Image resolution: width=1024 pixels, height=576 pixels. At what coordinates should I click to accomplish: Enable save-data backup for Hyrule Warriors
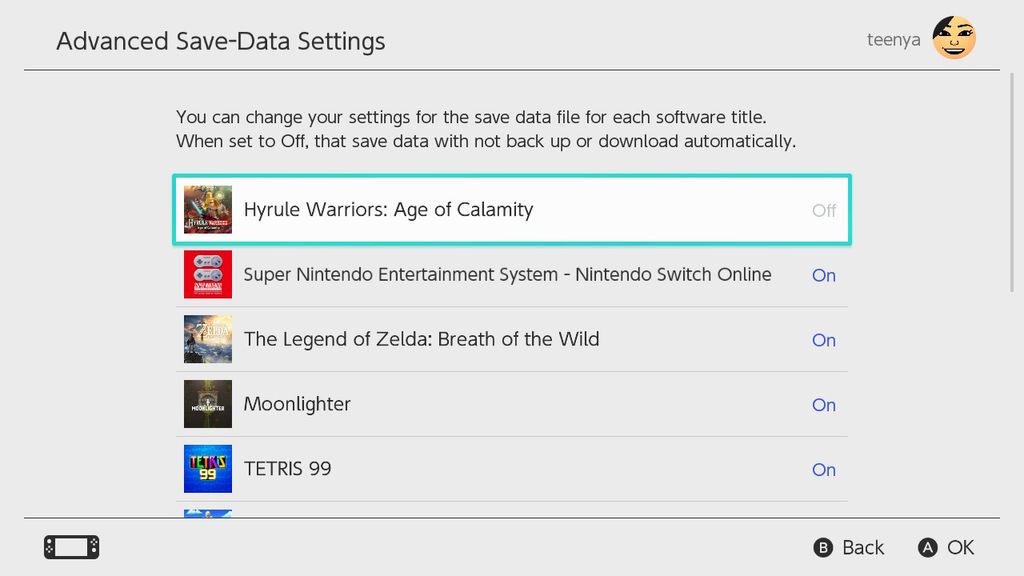tap(823, 211)
